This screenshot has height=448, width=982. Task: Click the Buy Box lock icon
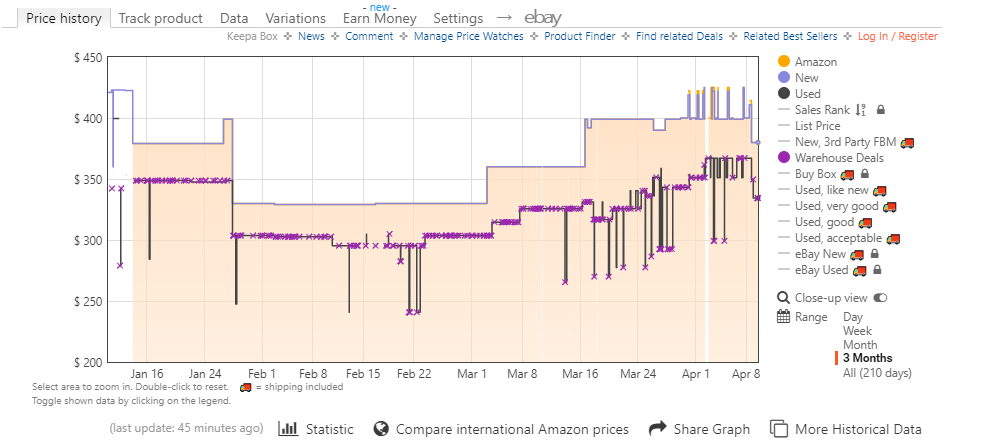click(x=866, y=174)
